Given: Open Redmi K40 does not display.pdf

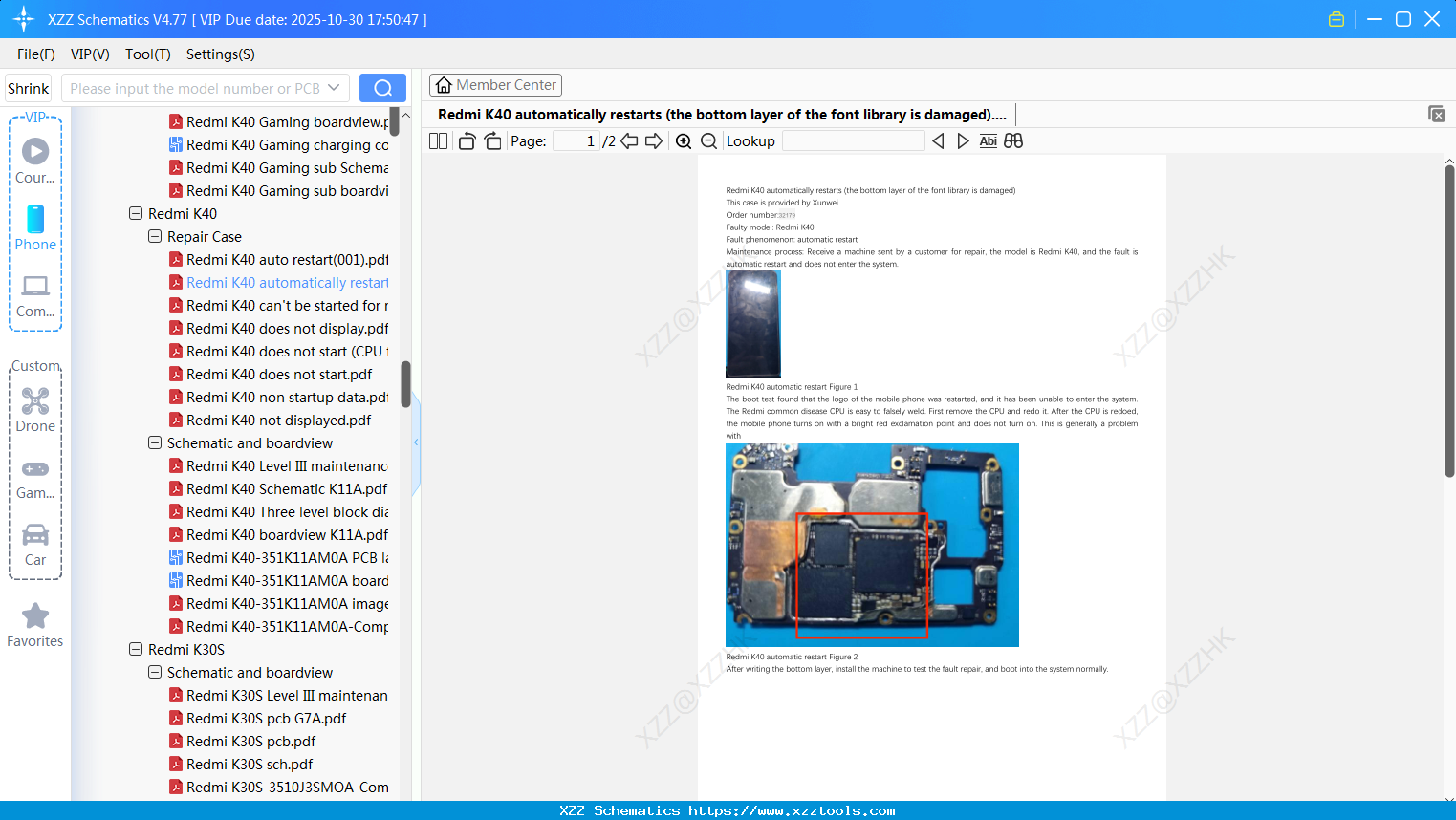Looking at the screenshot, I should (x=279, y=328).
